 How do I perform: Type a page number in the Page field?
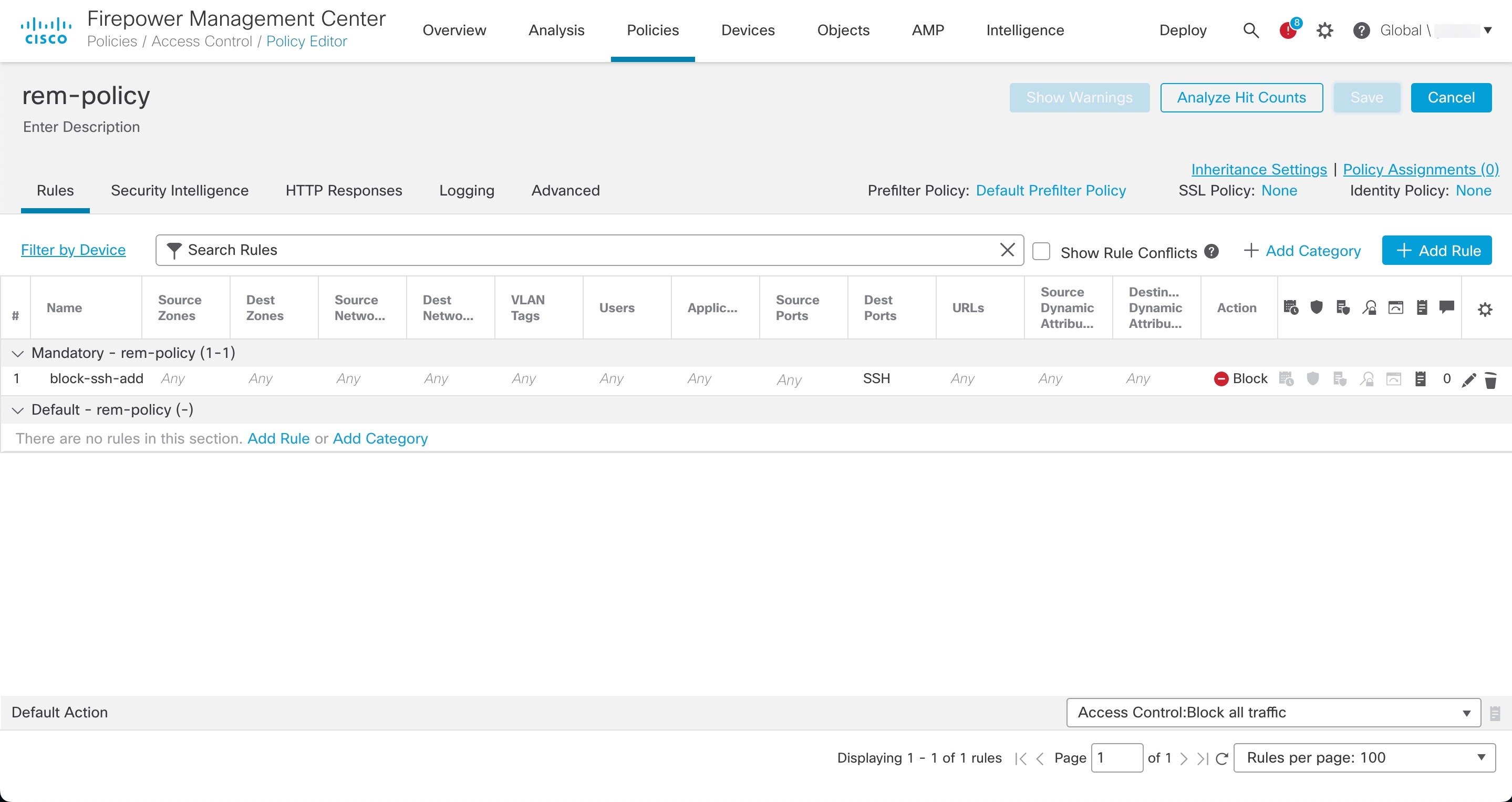click(x=1116, y=758)
